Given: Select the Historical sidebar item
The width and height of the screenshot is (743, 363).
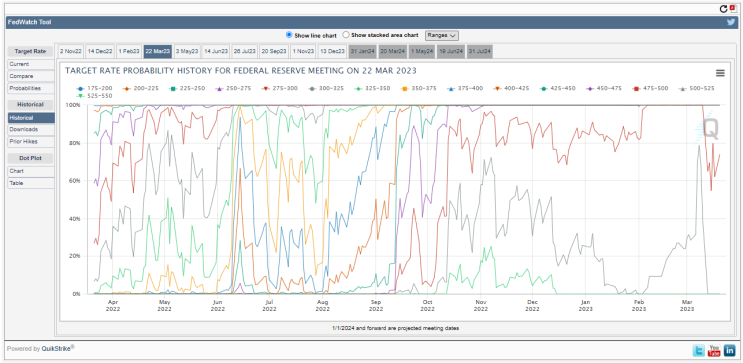Looking at the screenshot, I should pos(31,118).
